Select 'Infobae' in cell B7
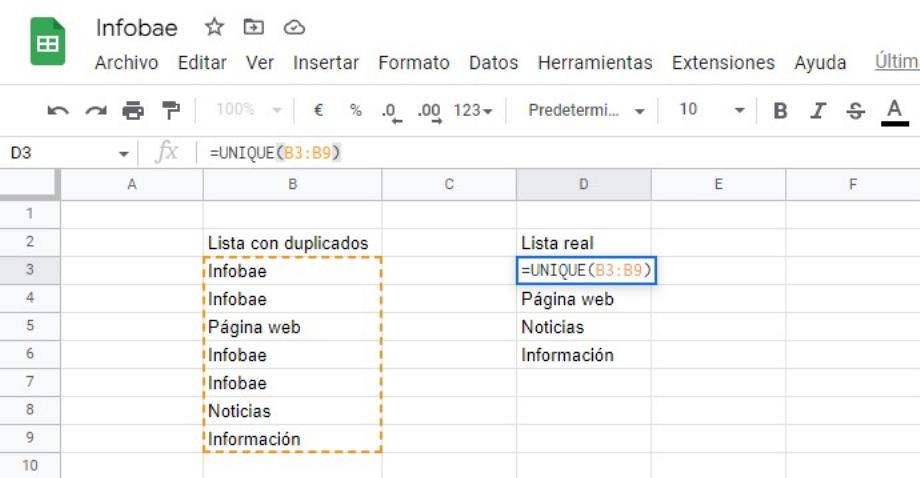Image resolution: width=920 pixels, height=478 pixels. 292,383
